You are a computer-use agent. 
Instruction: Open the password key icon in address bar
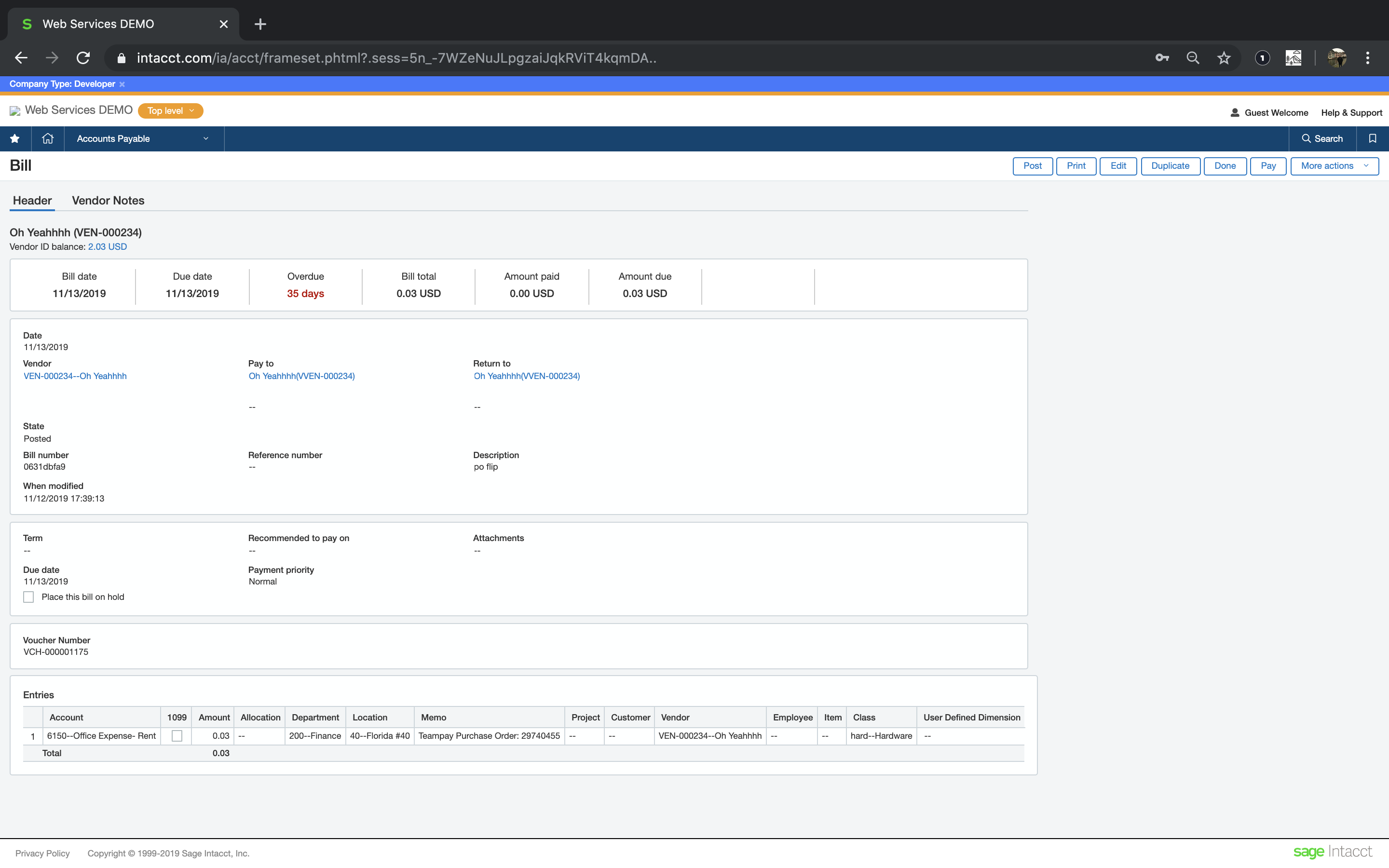[1162, 58]
